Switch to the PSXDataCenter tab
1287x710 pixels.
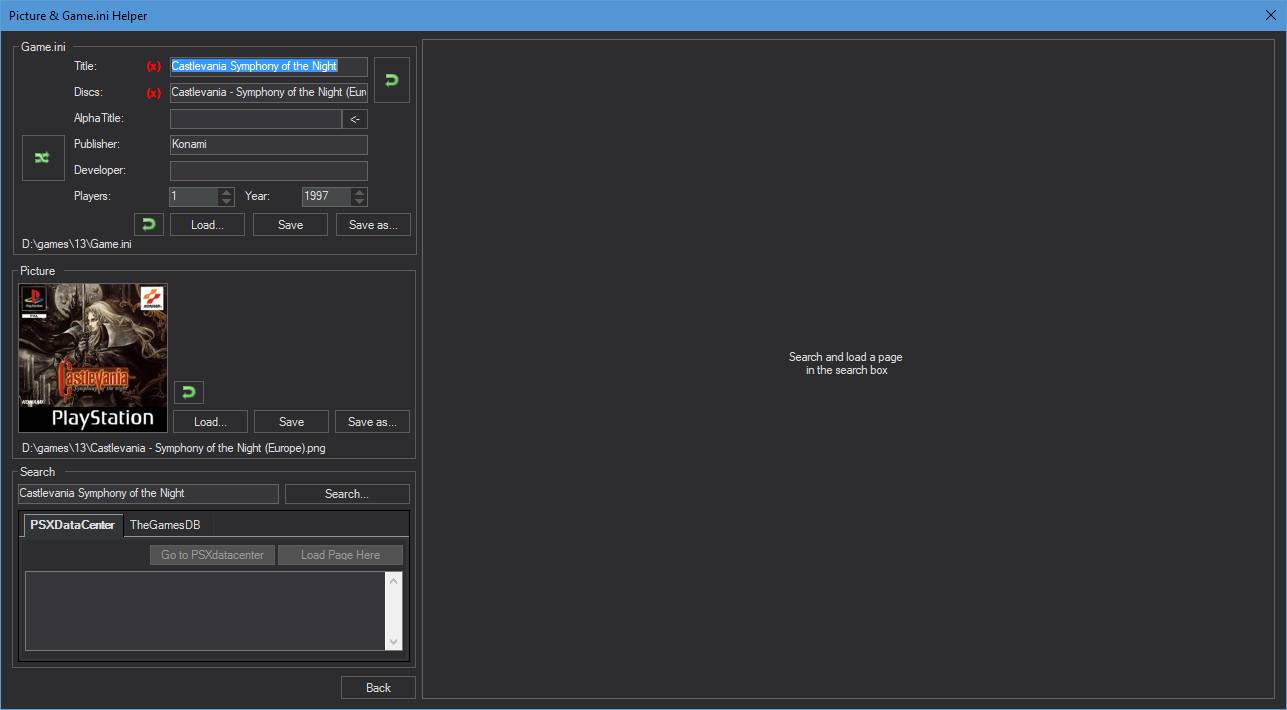coord(72,525)
